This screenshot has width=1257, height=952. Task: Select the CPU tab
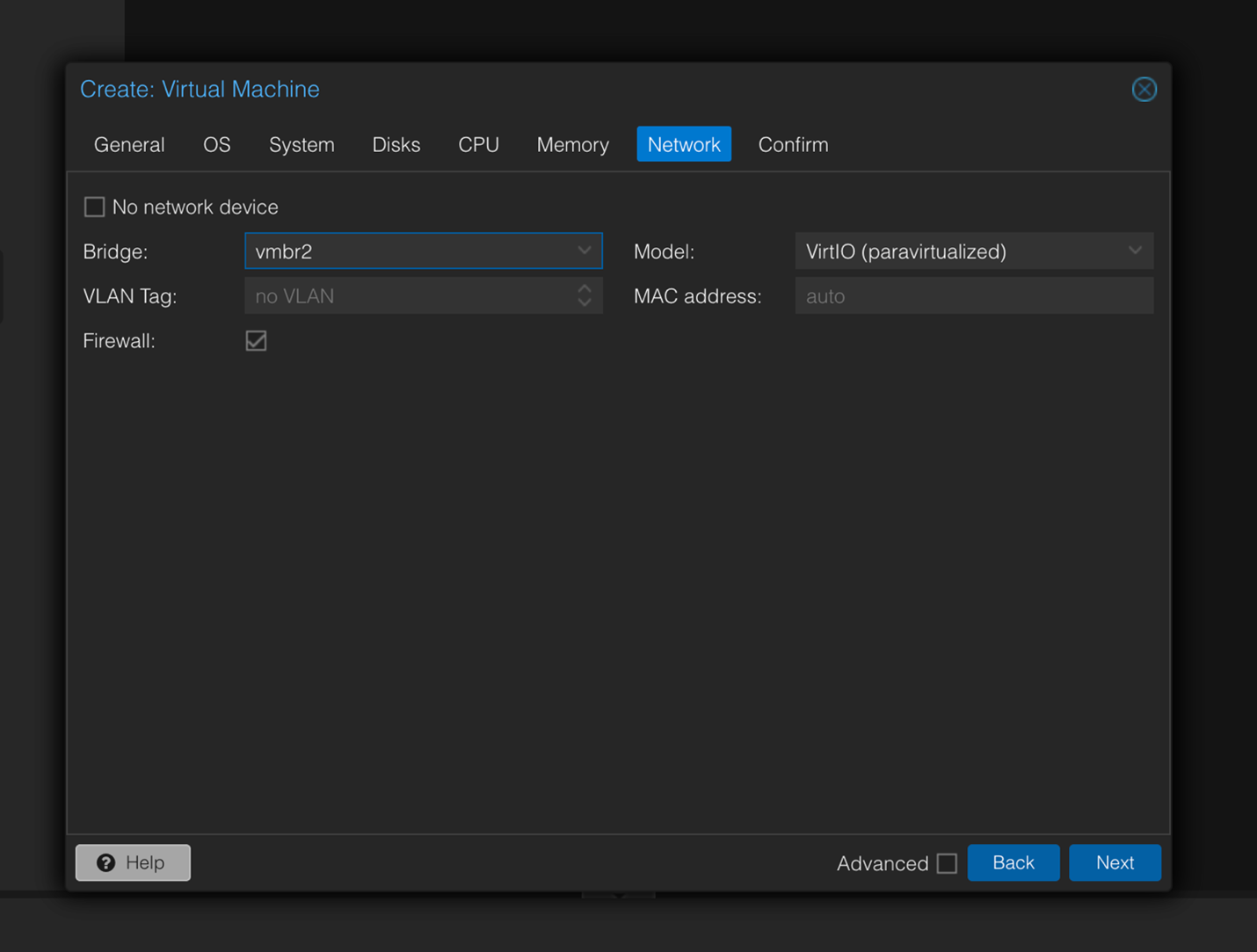coord(478,145)
